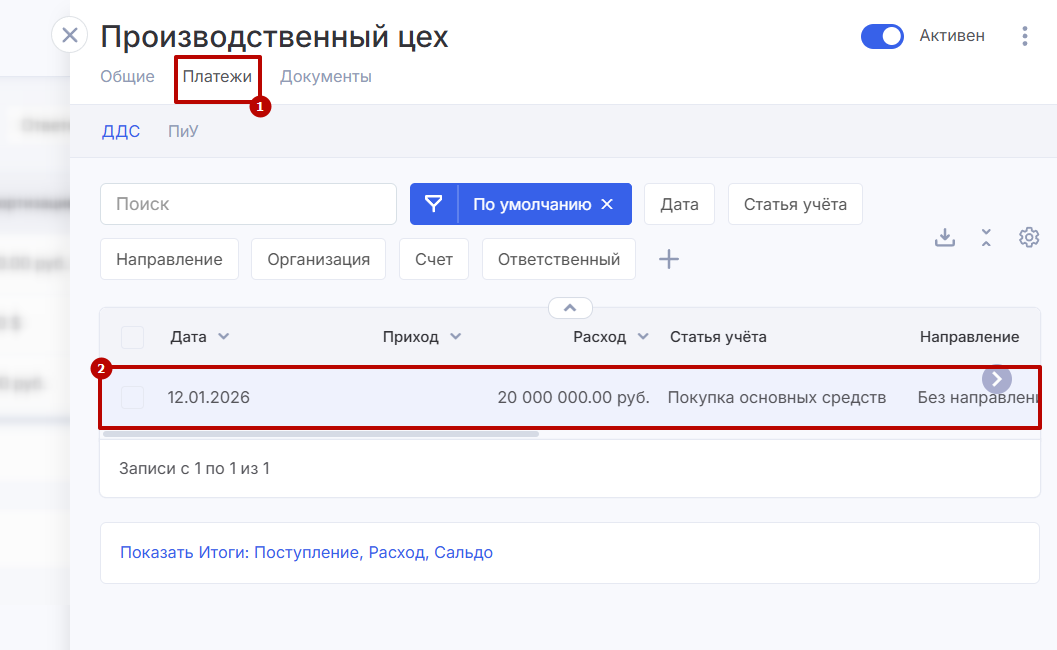
Task: Open the ПиУ sub-tab
Action: coord(183,131)
